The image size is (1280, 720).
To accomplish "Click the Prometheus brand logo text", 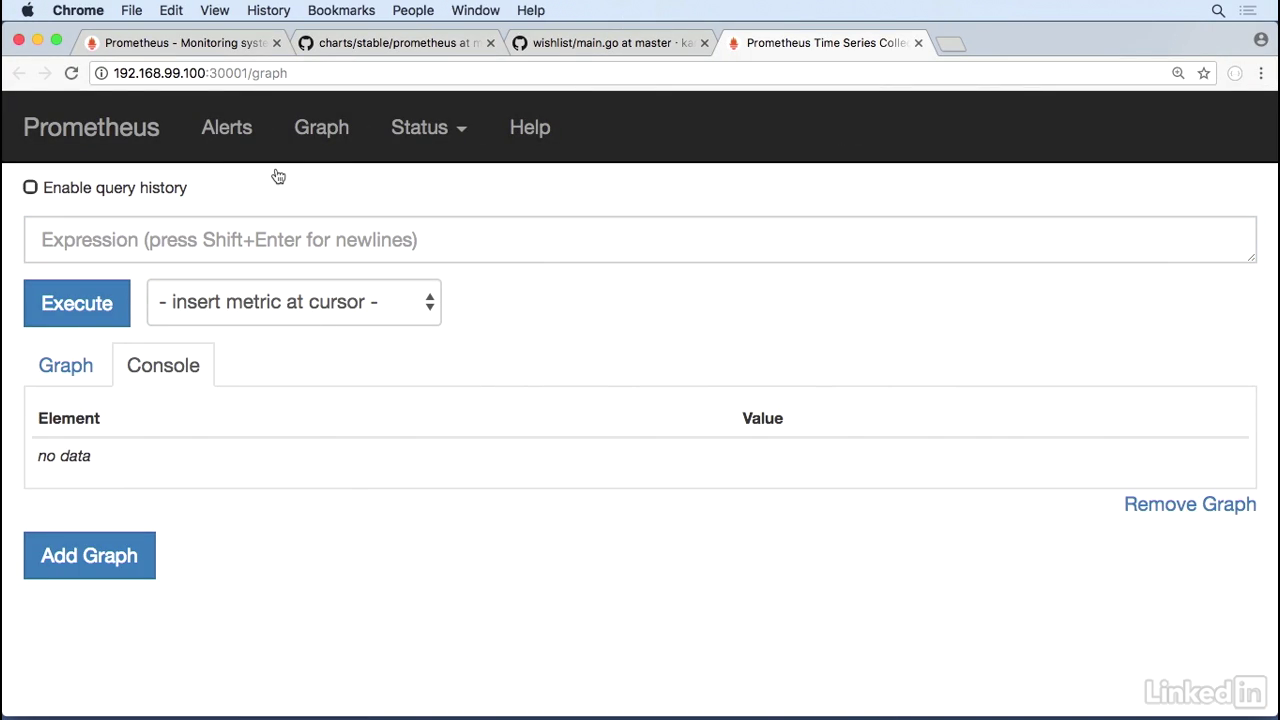I will pos(91,127).
